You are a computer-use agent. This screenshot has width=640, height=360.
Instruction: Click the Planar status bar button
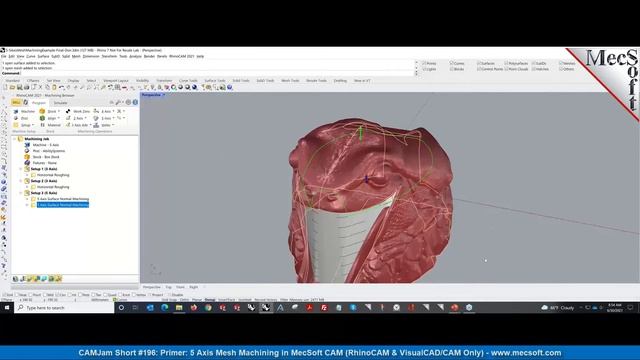point(197,300)
